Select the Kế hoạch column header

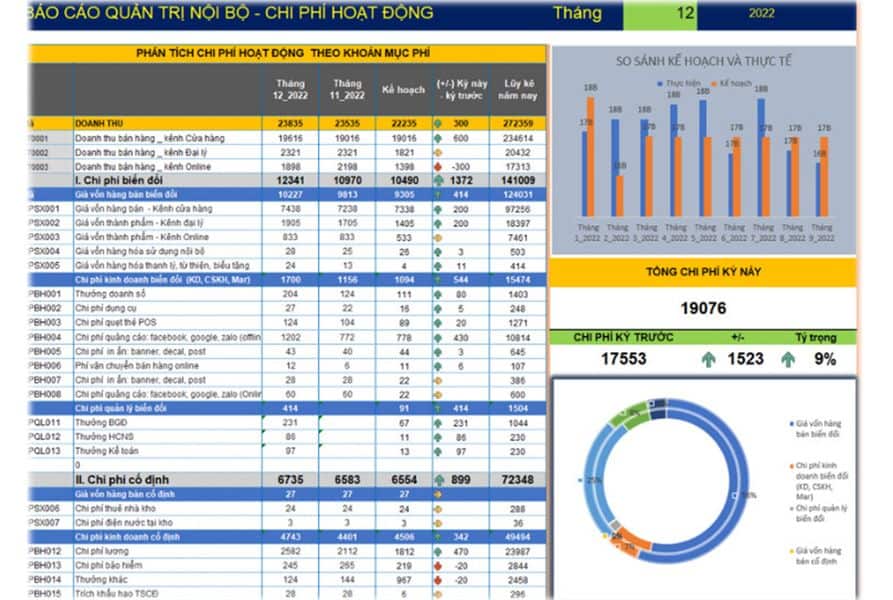coord(403,90)
